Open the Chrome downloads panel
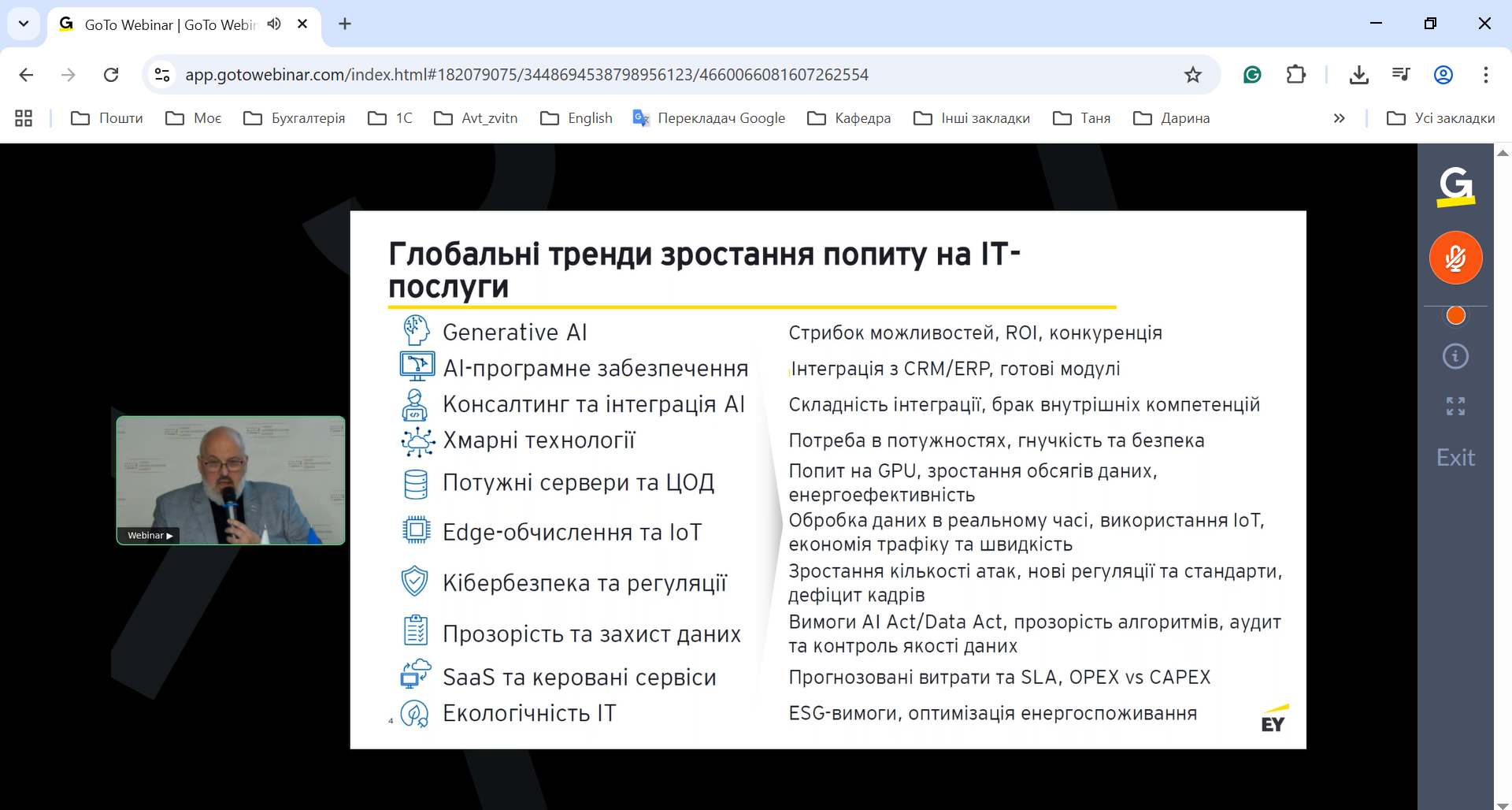The height and width of the screenshot is (810, 1512). (1358, 75)
